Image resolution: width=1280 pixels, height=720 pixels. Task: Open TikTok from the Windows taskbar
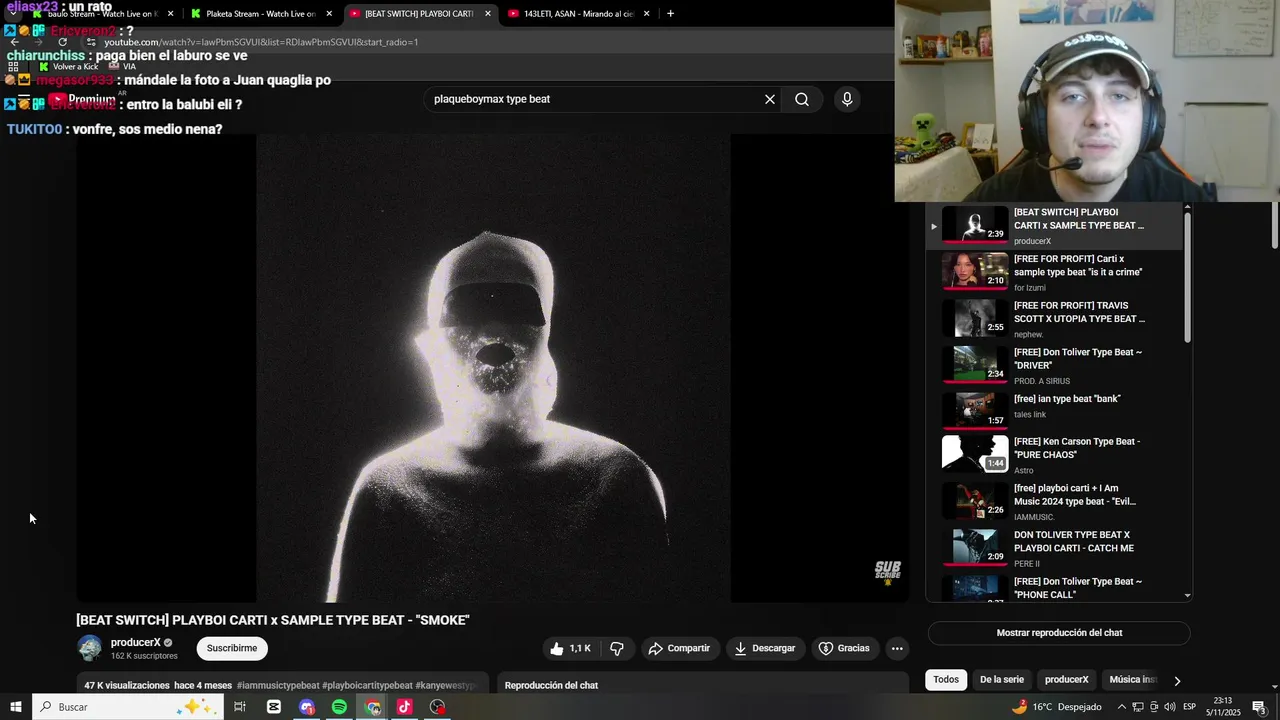(x=405, y=707)
